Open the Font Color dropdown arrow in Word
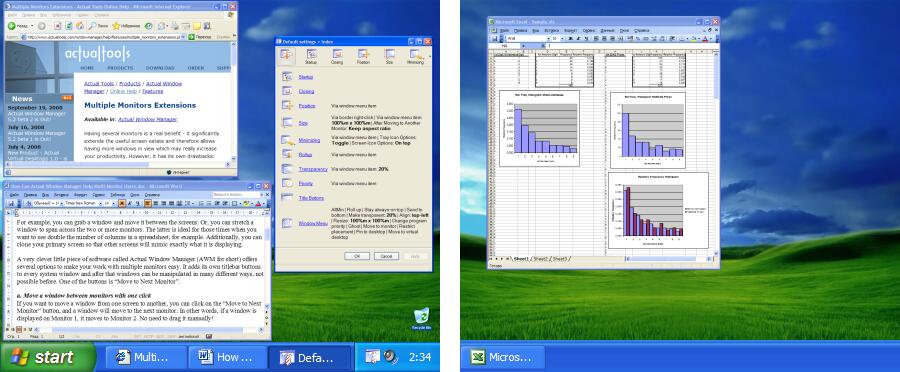The height and width of the screenshot is (372, 900). [263, 203]
